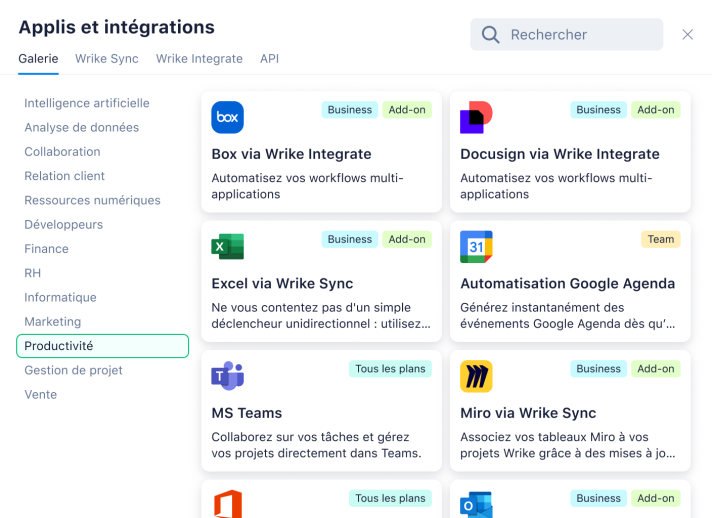
Task: Open Excel via Wrike Sync title
Action: [282, 283]
